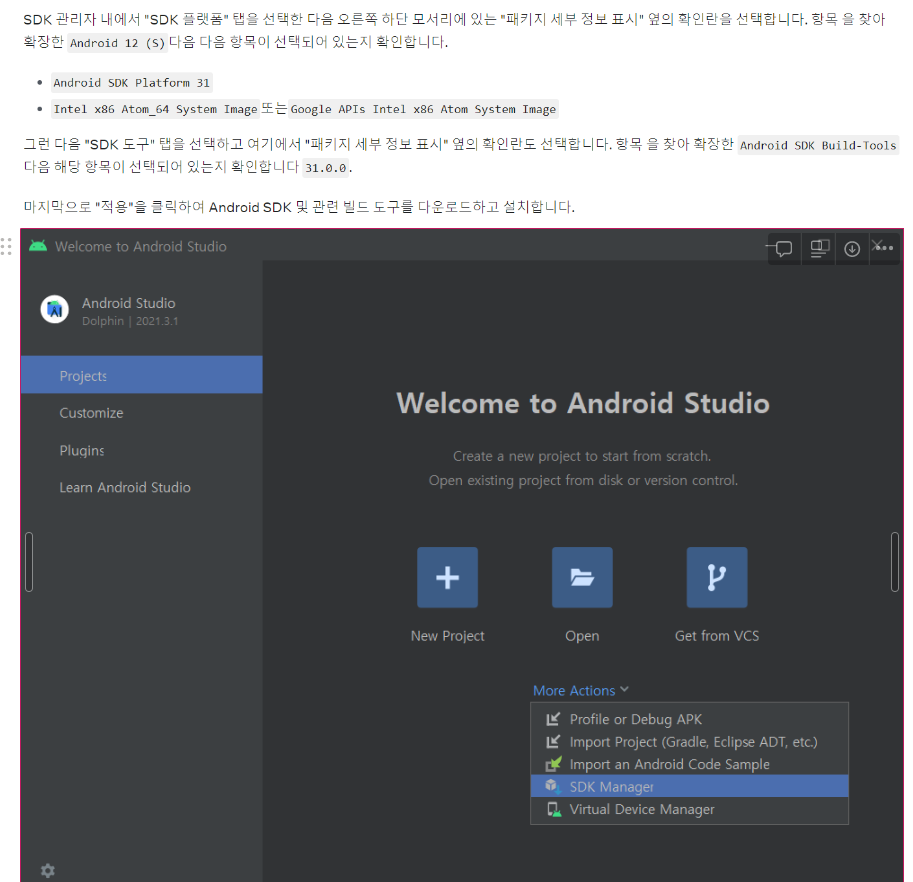Screen dimensions: 913x882
Task: Click the screen layout icon on the image toolbar
Action: point(819,249)
